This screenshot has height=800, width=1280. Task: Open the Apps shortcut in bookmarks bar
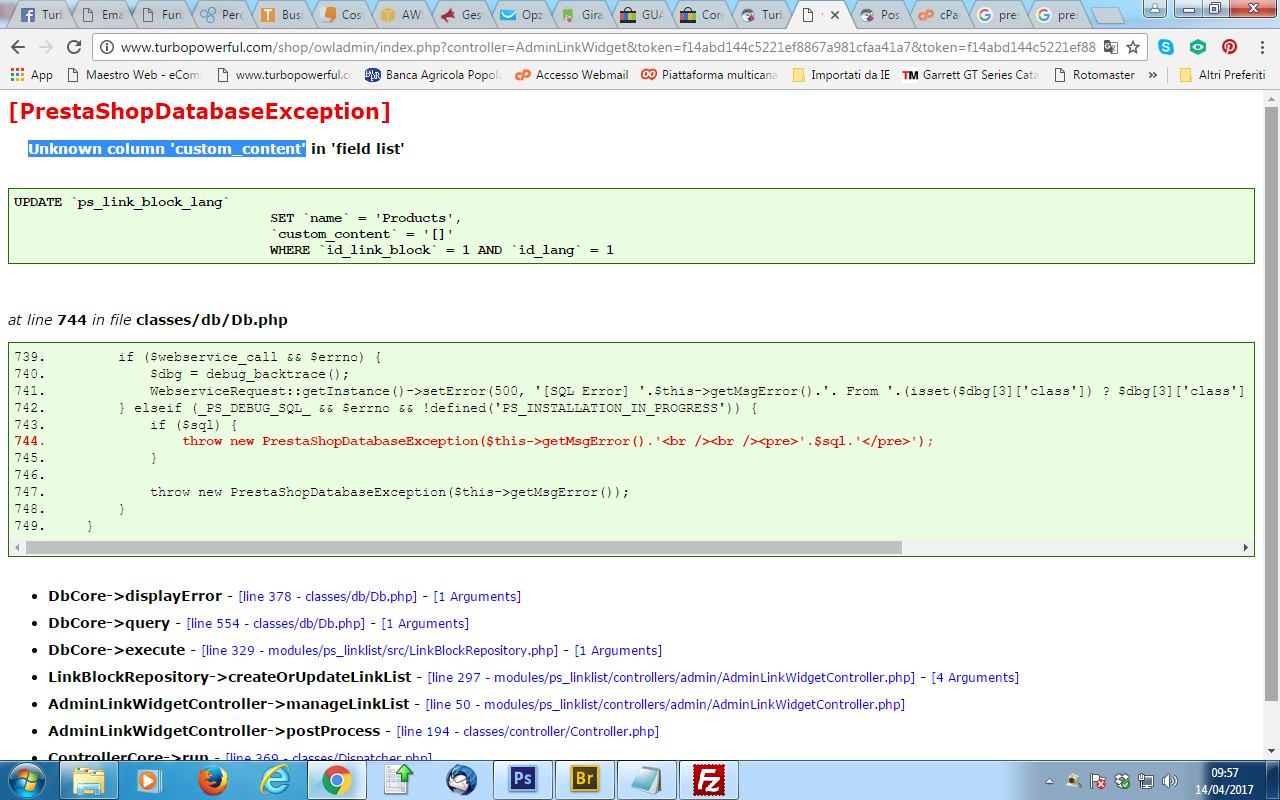[x=31, y=75]
